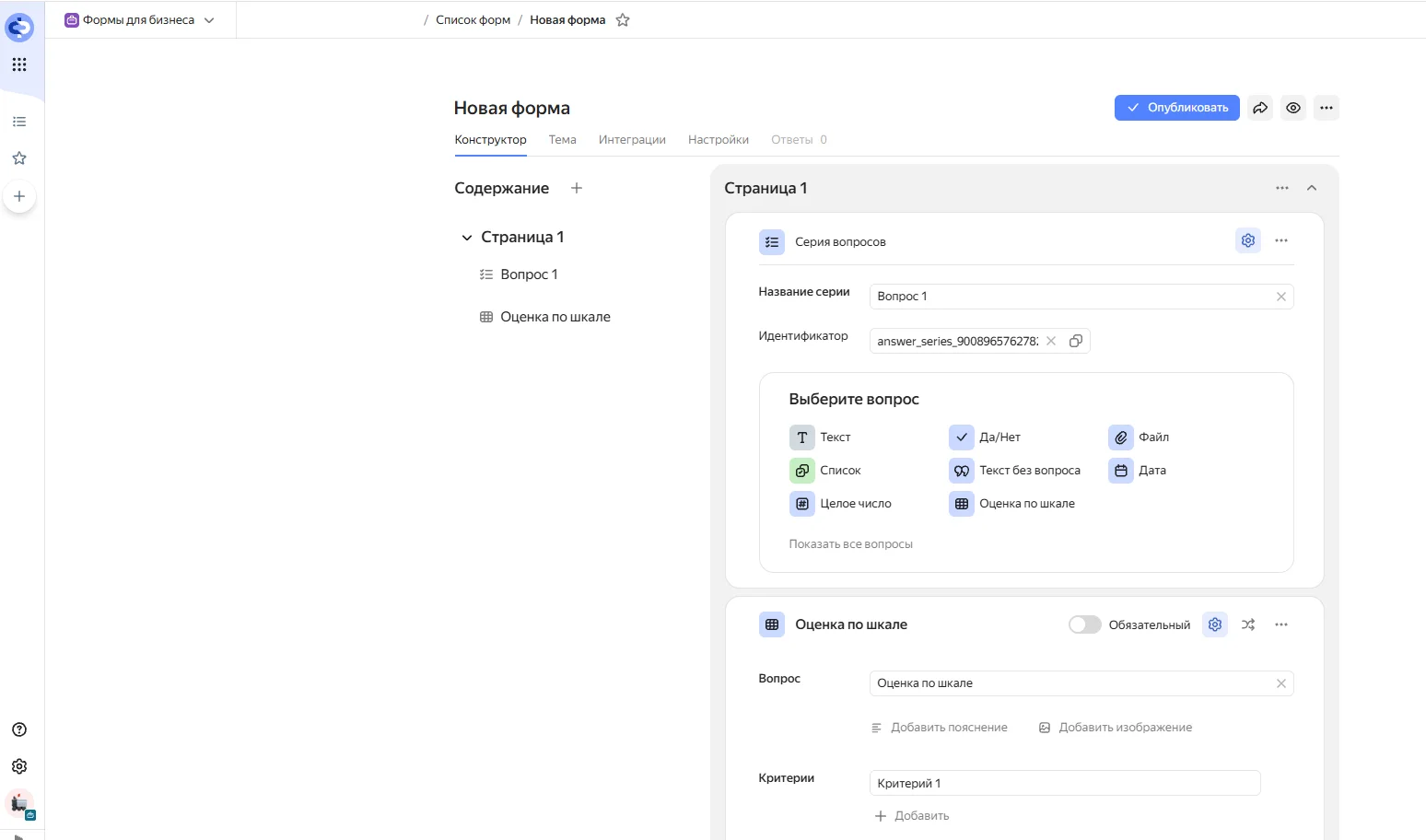1426x840 pixels.
Task: Open the Формы для бизнеса dropdown
Action: click(139, 20)
